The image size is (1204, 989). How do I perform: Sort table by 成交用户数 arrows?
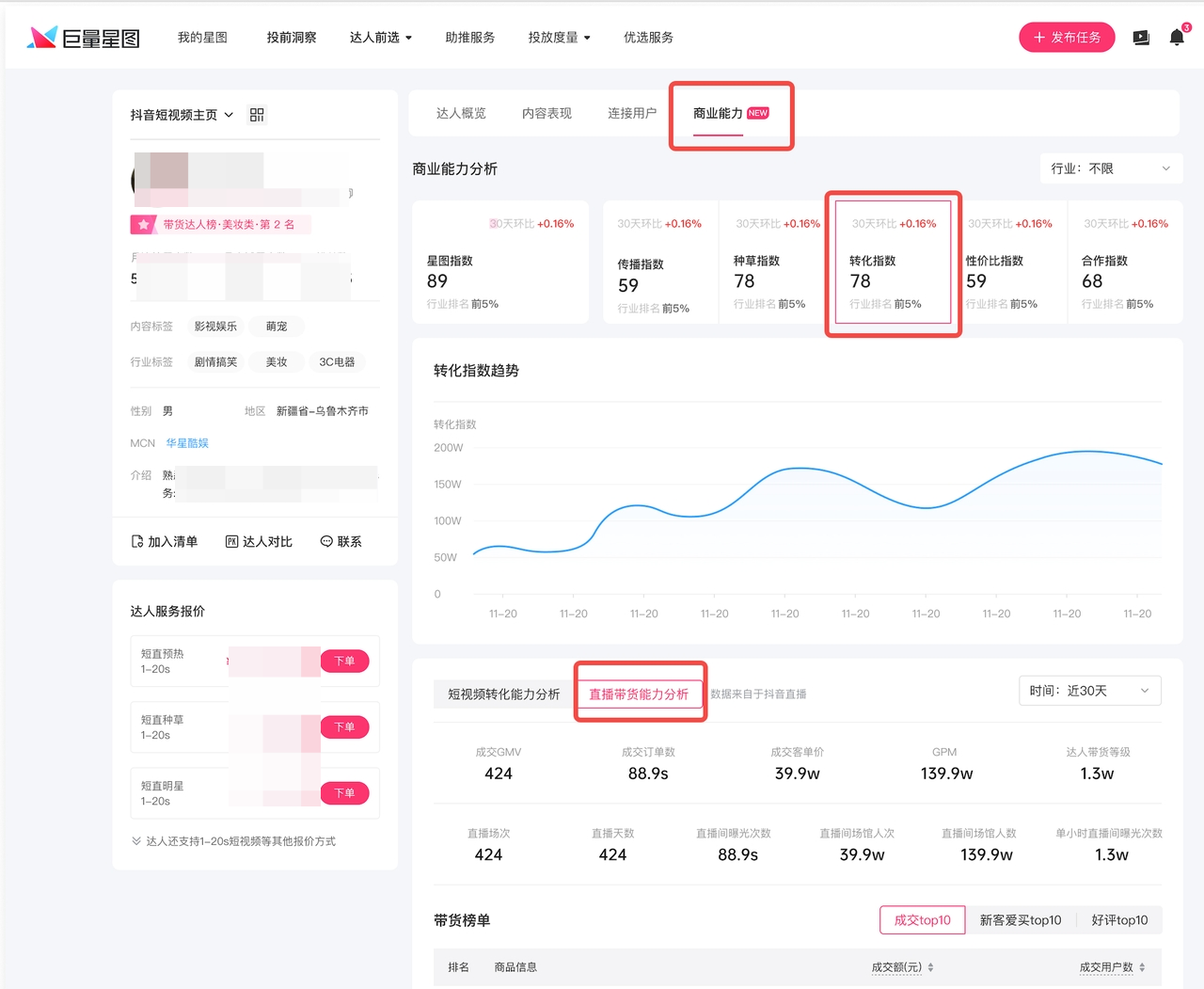(1142, 967)
